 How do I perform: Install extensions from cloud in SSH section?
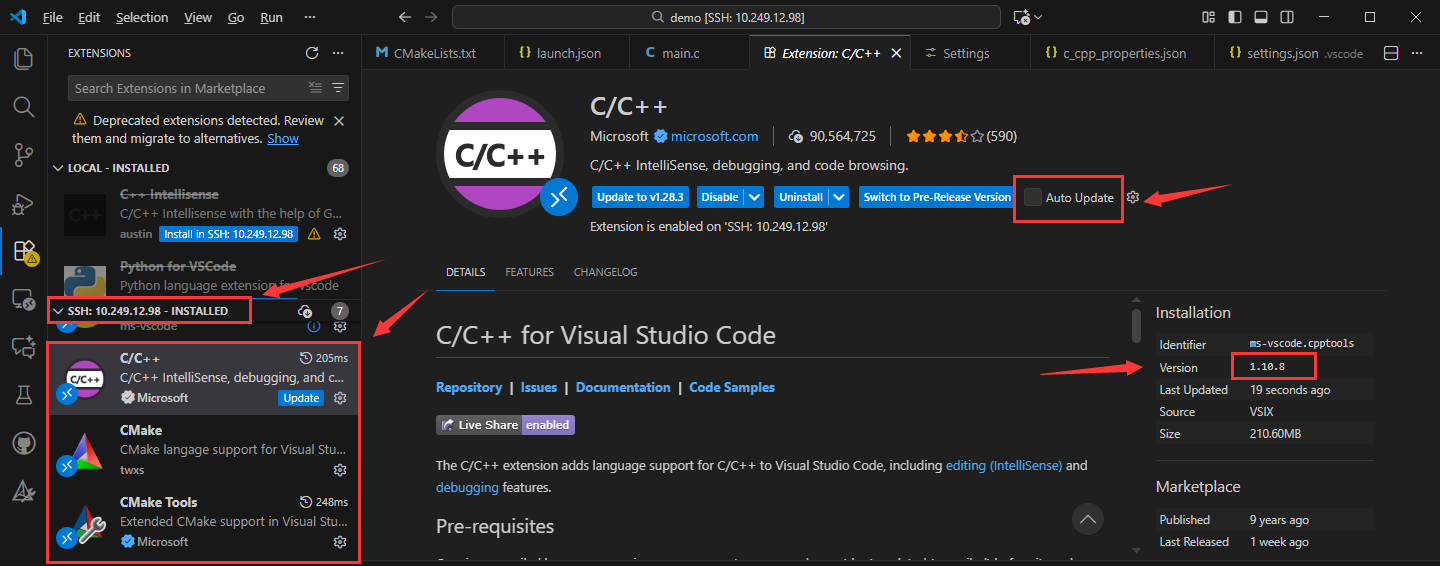point(306,312)
